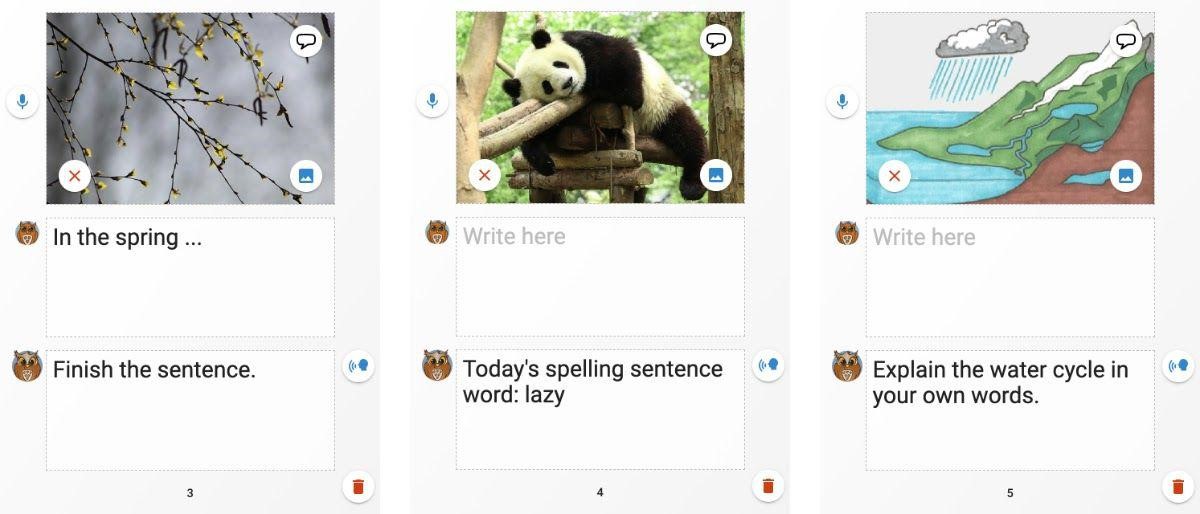Remove the panda image with red X

click(x=485, y=175)
